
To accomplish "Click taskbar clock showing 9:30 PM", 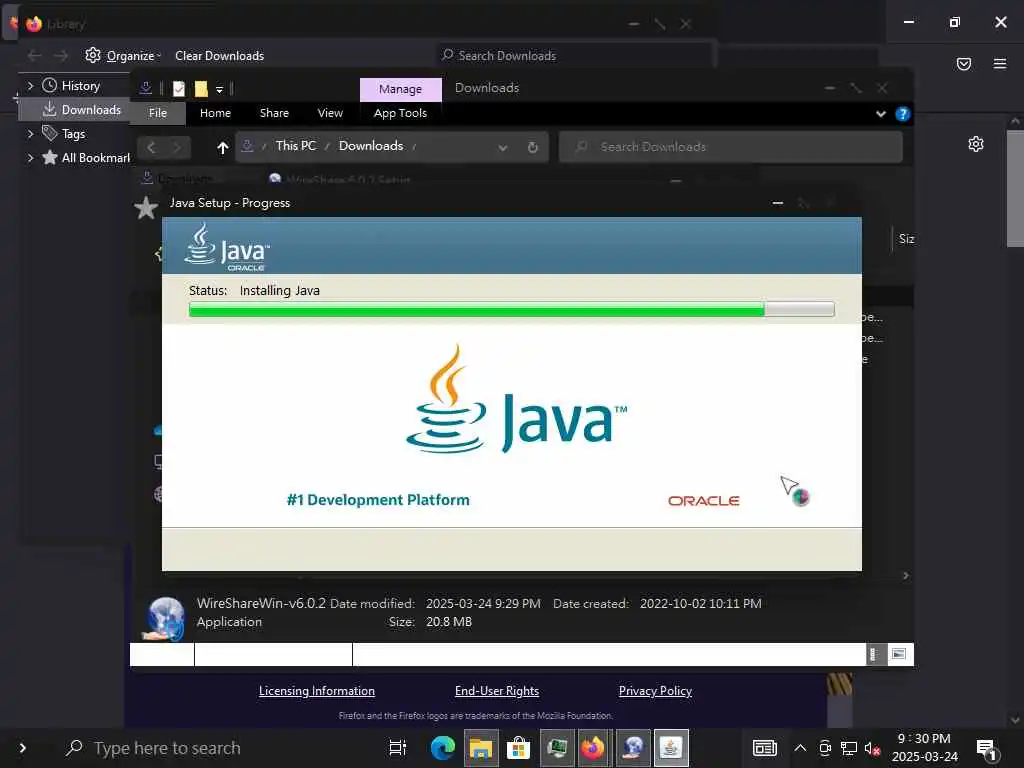I will click(925, 748).
